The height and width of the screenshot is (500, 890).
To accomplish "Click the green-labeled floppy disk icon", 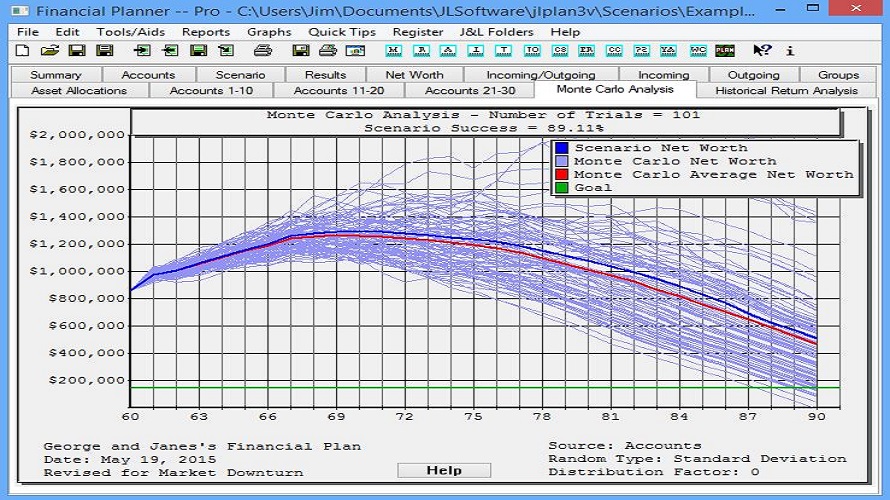I will click(x=198, y=51).
